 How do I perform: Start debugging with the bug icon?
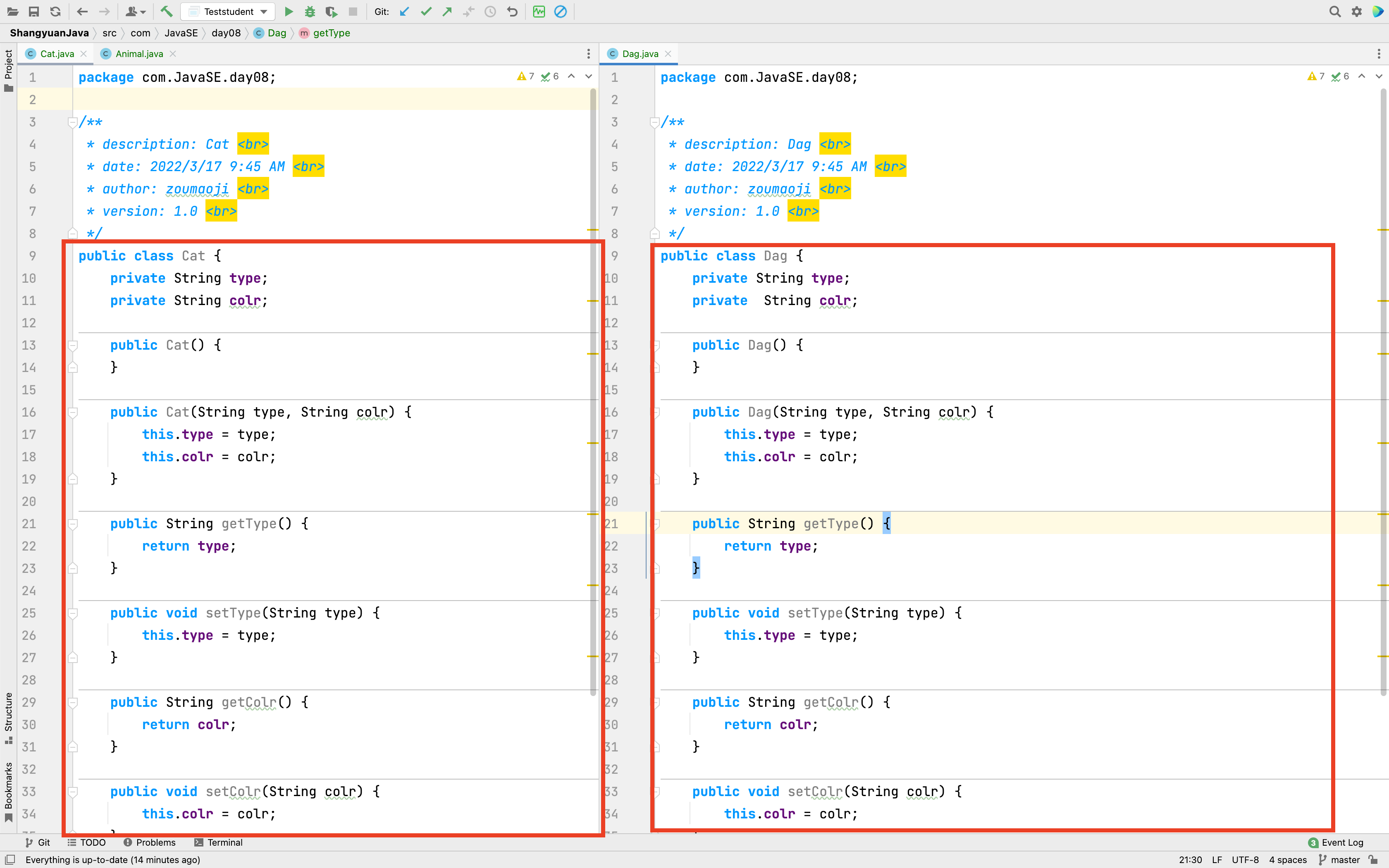[x=310, y=12]
